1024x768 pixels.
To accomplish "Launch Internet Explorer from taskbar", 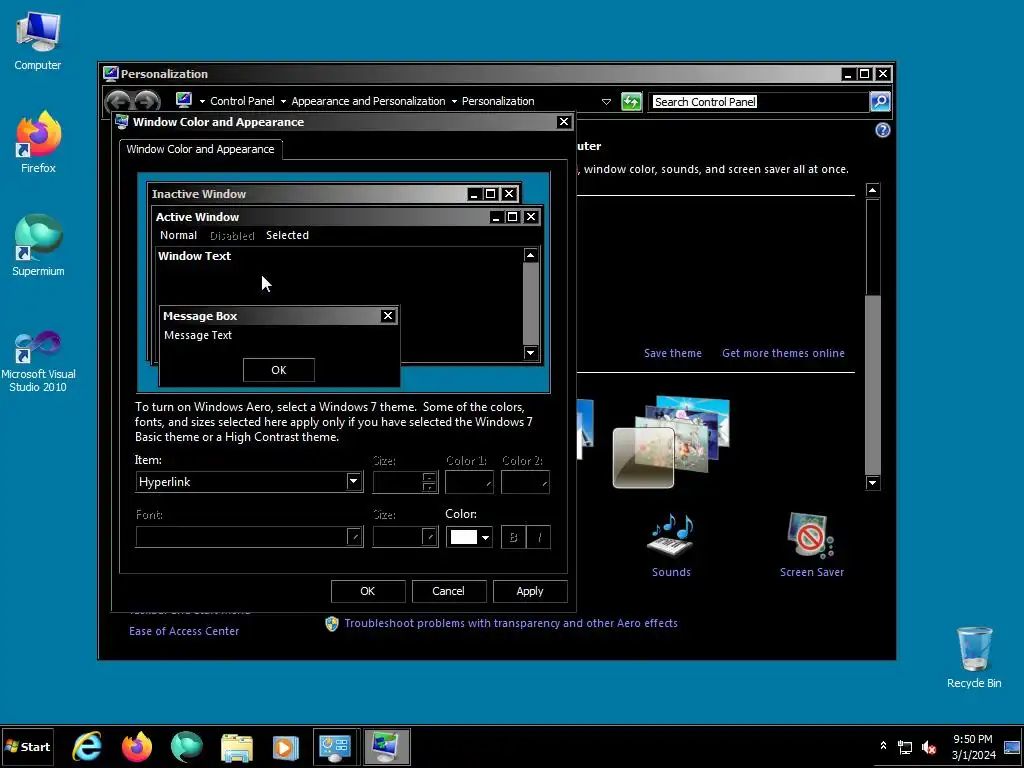I will pyautogui.click(x=87, y=746).
